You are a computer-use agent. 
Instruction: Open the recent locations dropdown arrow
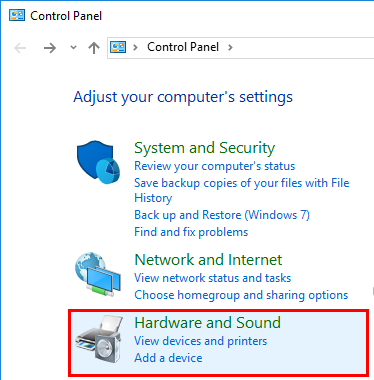[73, 48]
